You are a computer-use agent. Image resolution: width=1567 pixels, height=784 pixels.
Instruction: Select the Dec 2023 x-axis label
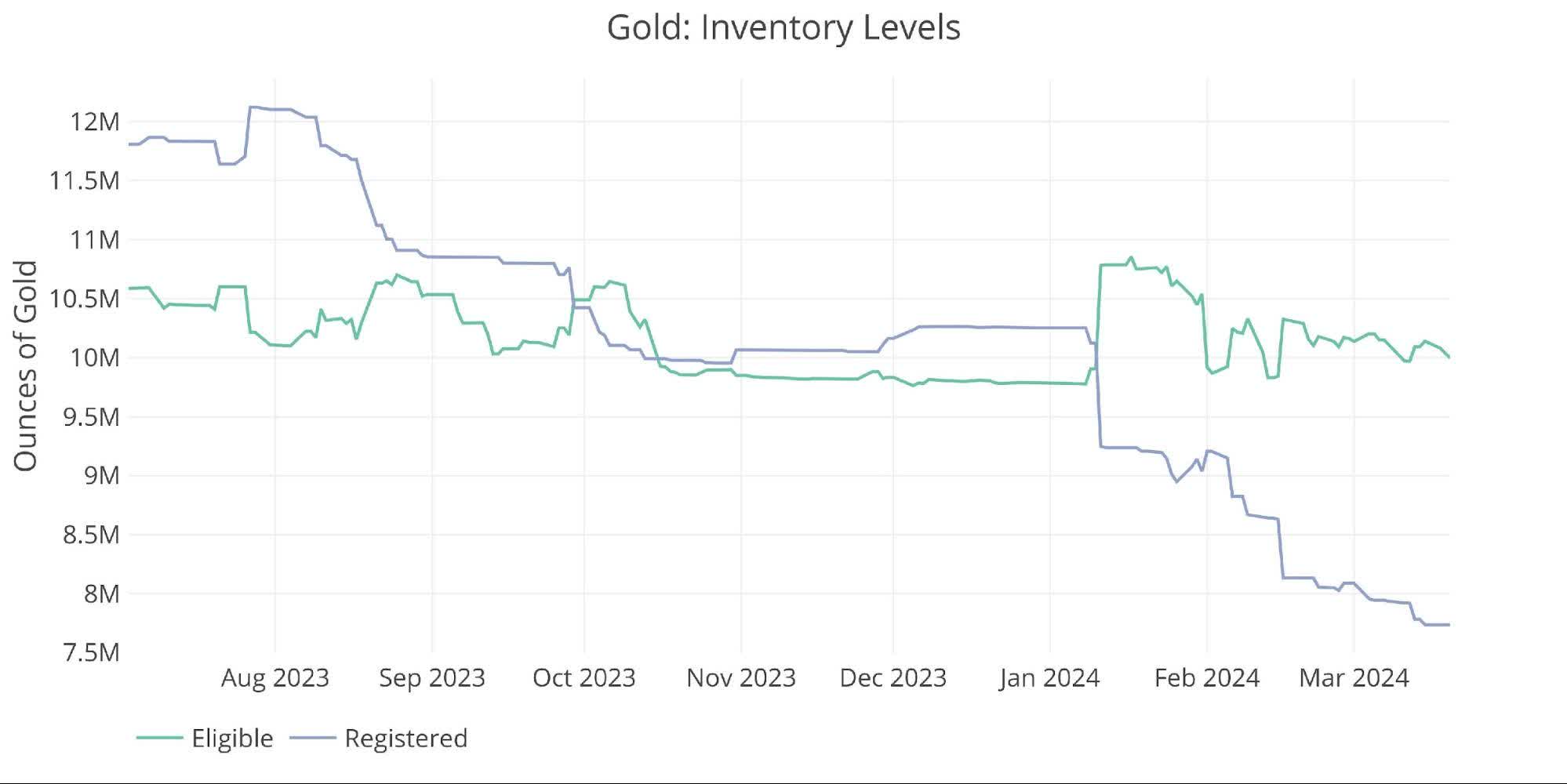[893, 677]
